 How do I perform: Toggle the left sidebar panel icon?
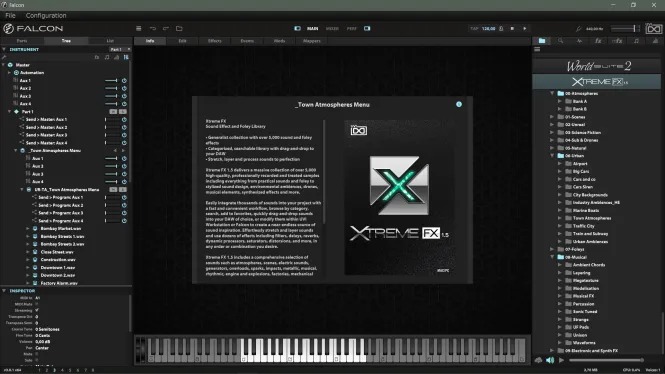pos(297,28)
